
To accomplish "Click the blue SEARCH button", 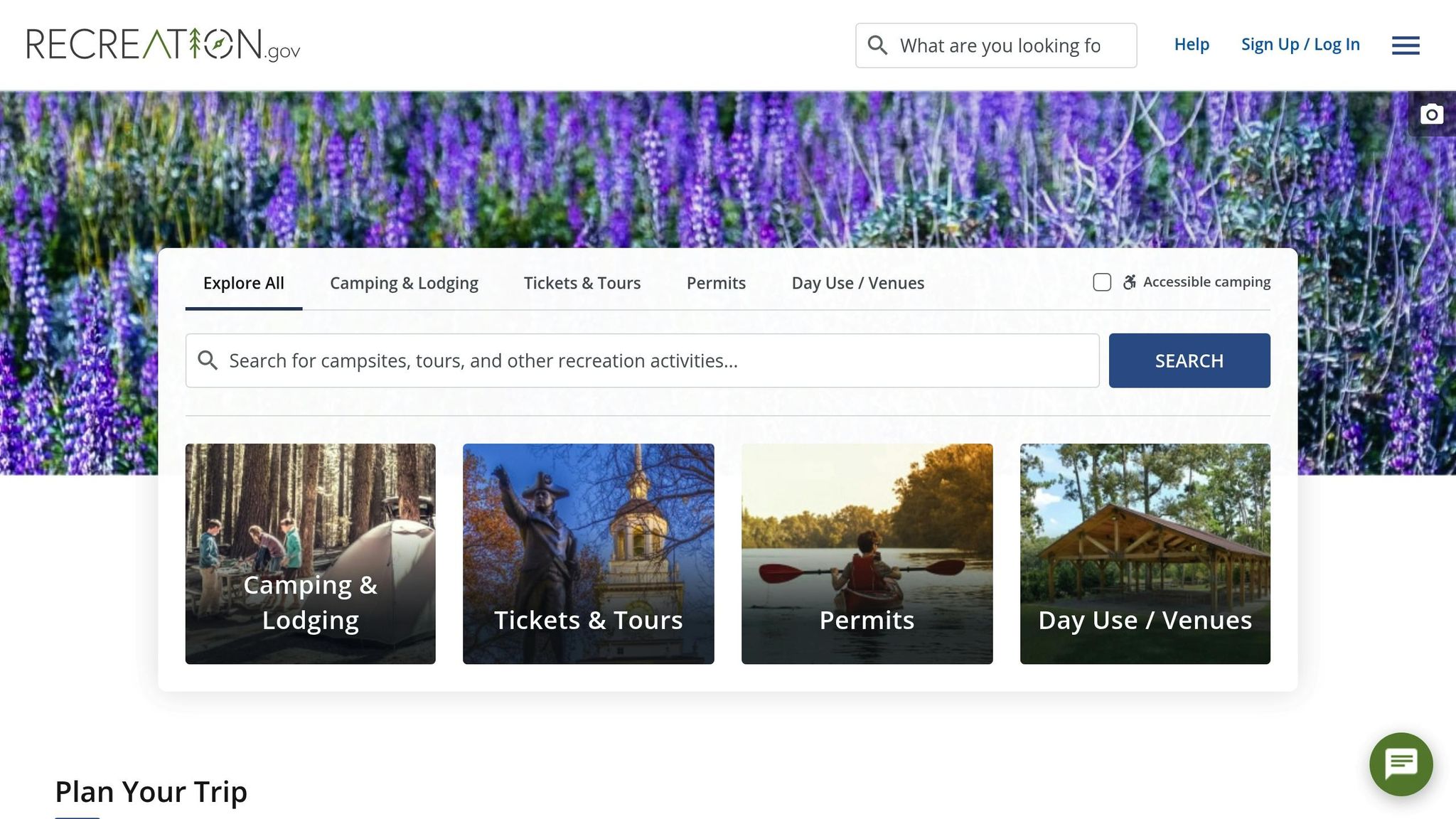I will pos(1189,360).
